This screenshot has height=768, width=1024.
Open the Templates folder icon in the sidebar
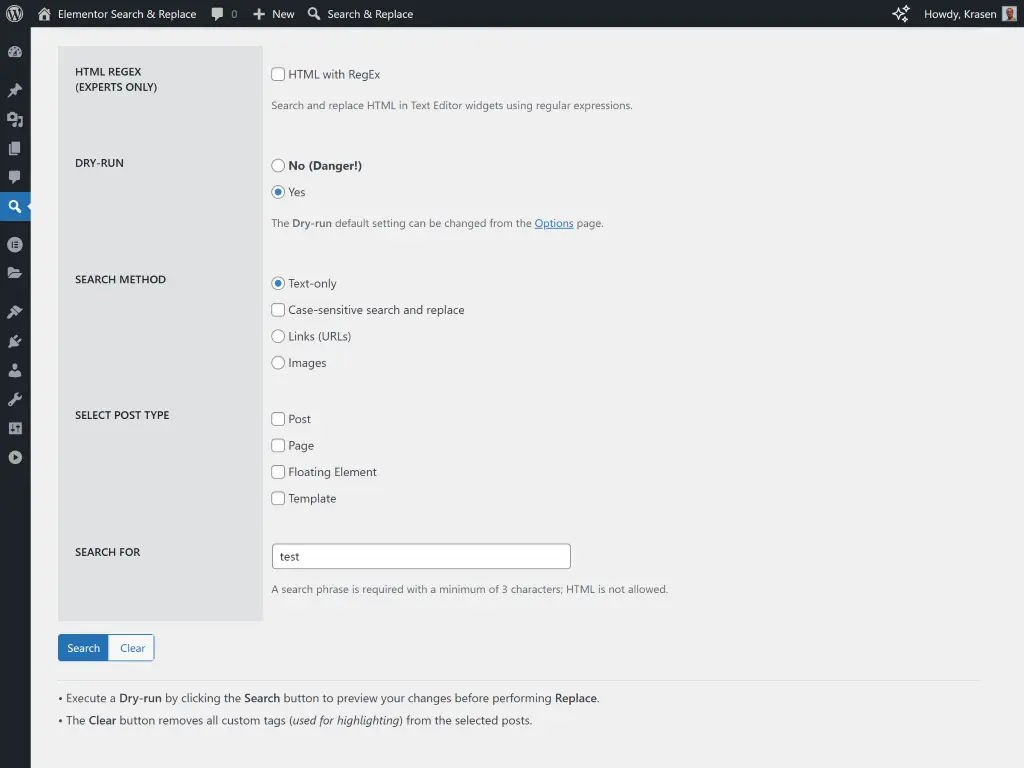[14, 272]
